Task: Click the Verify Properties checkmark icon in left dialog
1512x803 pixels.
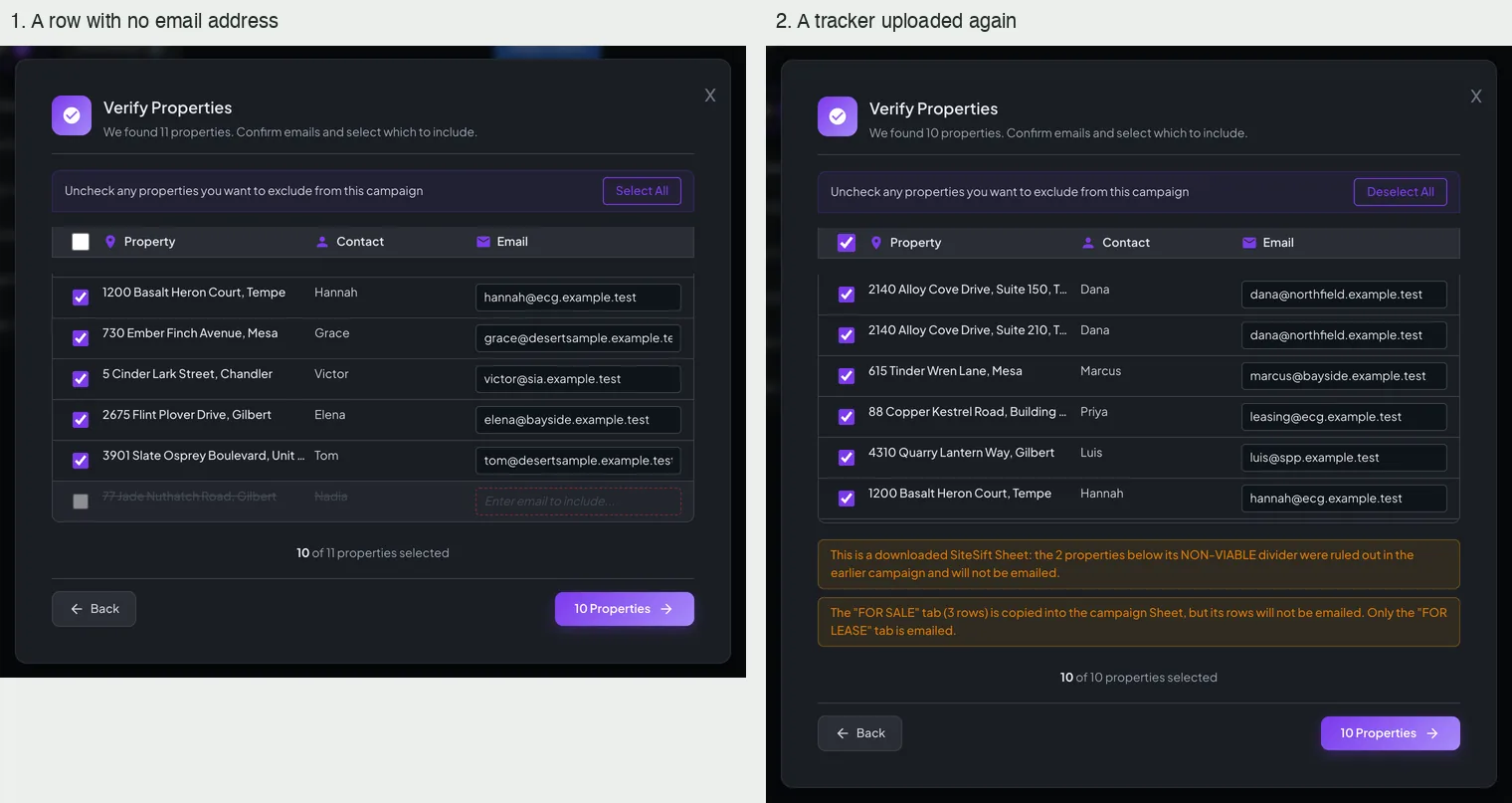Action: pos(72,115)
